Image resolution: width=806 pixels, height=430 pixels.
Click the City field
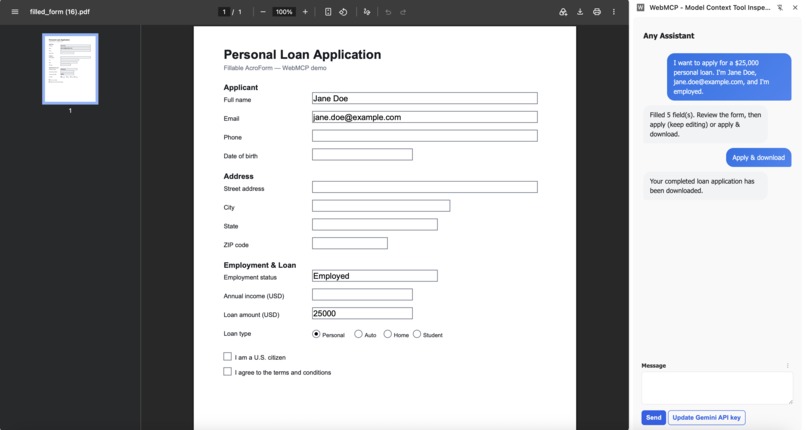click(381, 205)
